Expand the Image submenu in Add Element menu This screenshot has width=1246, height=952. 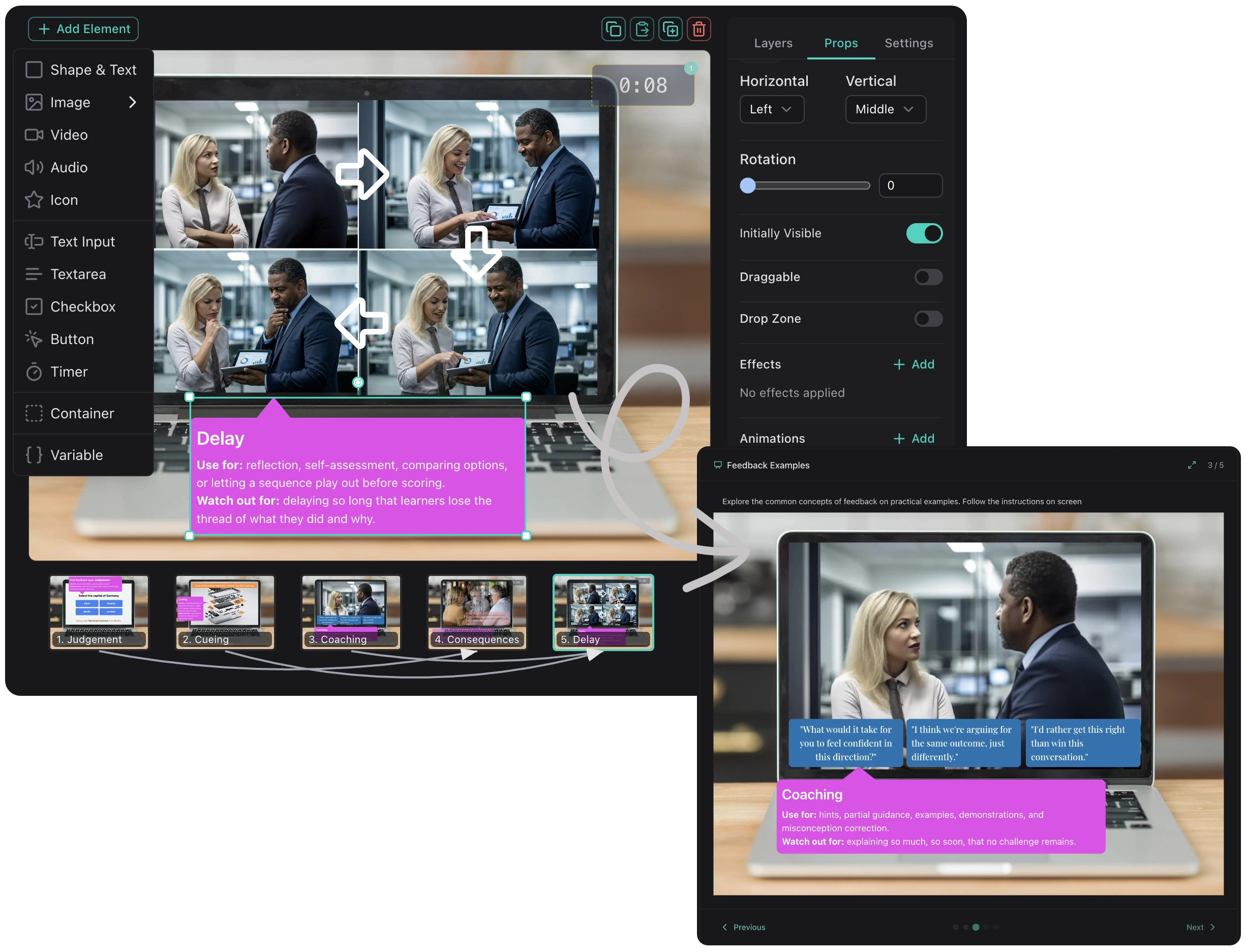[x=134, y=102]
